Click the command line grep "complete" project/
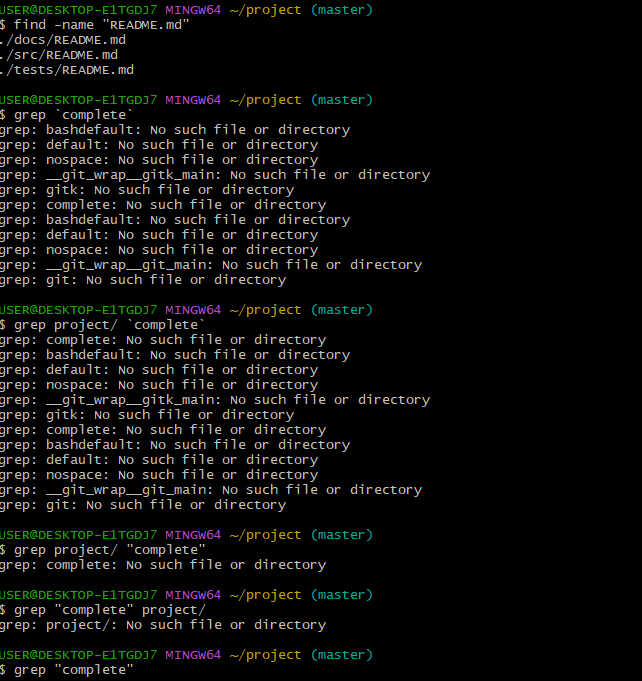This screenshot has width=642, height=681. coord(103,610)
